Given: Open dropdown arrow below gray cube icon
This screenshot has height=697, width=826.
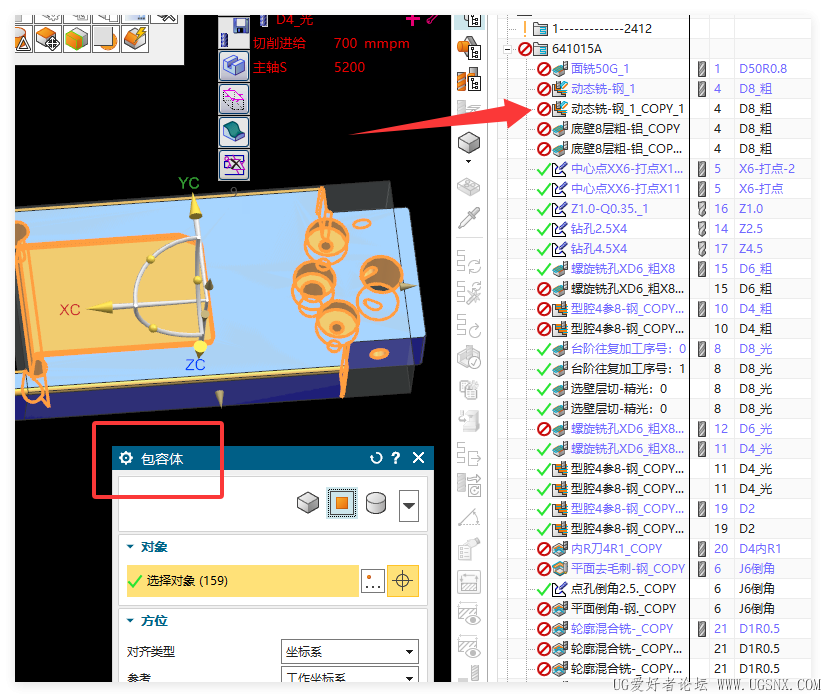Looking at the screenshot, I should [469, 161].
